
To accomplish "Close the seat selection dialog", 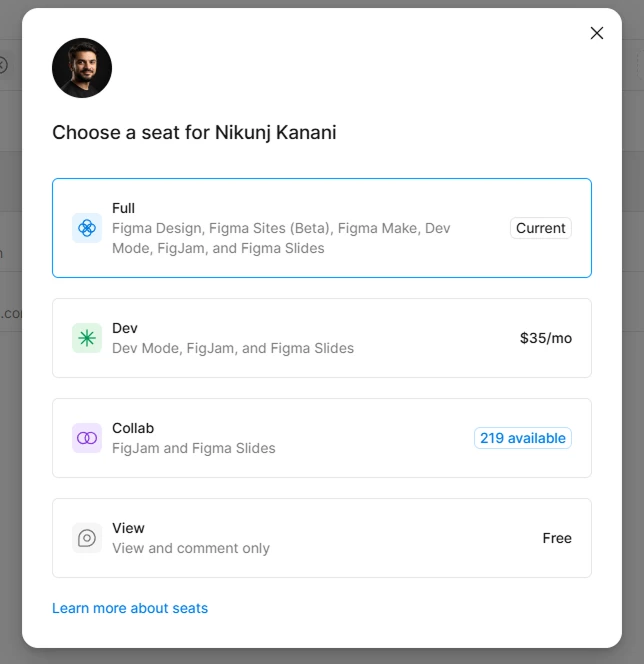I will pos(597,33).
